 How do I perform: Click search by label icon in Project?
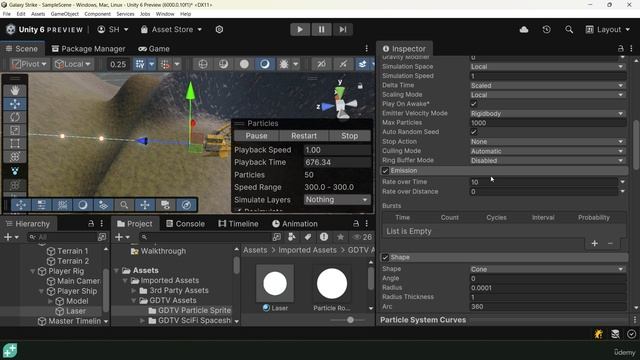[x=308, y=237]
